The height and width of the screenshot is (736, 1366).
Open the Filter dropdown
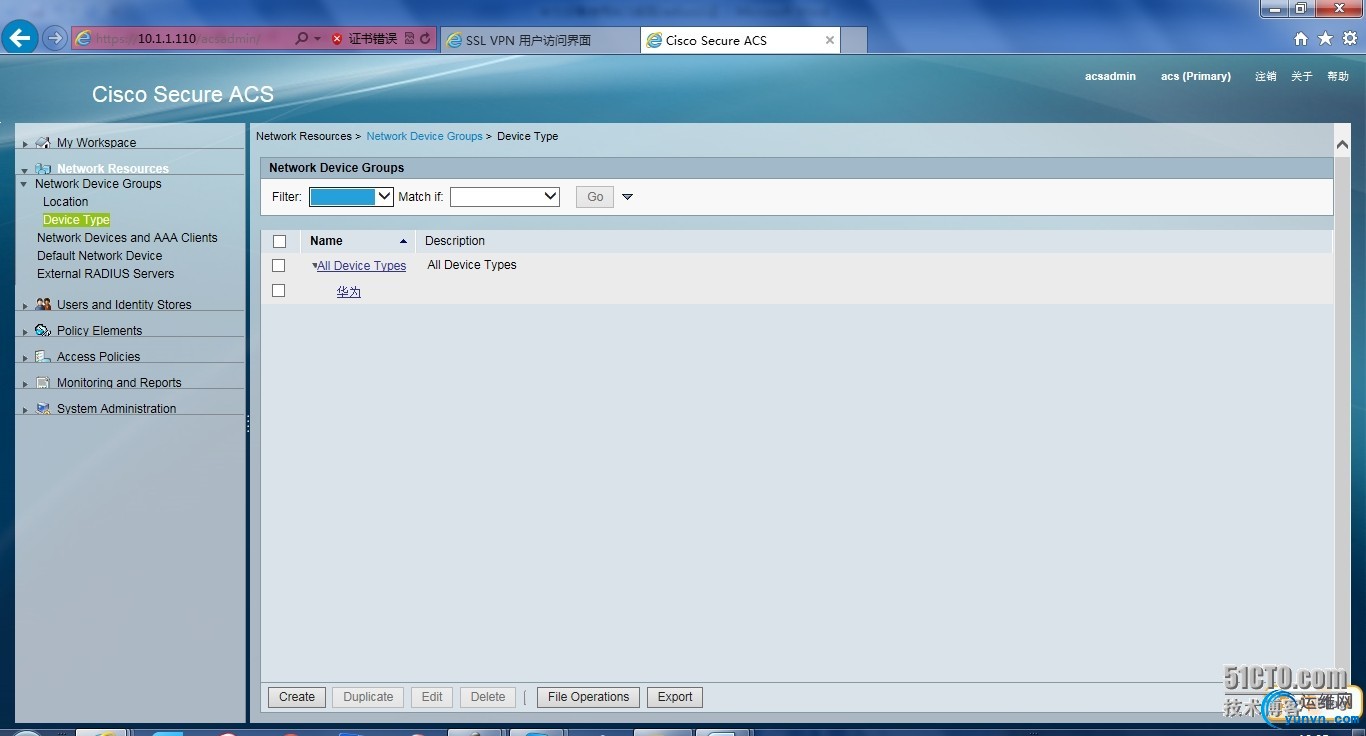point(351,197)
